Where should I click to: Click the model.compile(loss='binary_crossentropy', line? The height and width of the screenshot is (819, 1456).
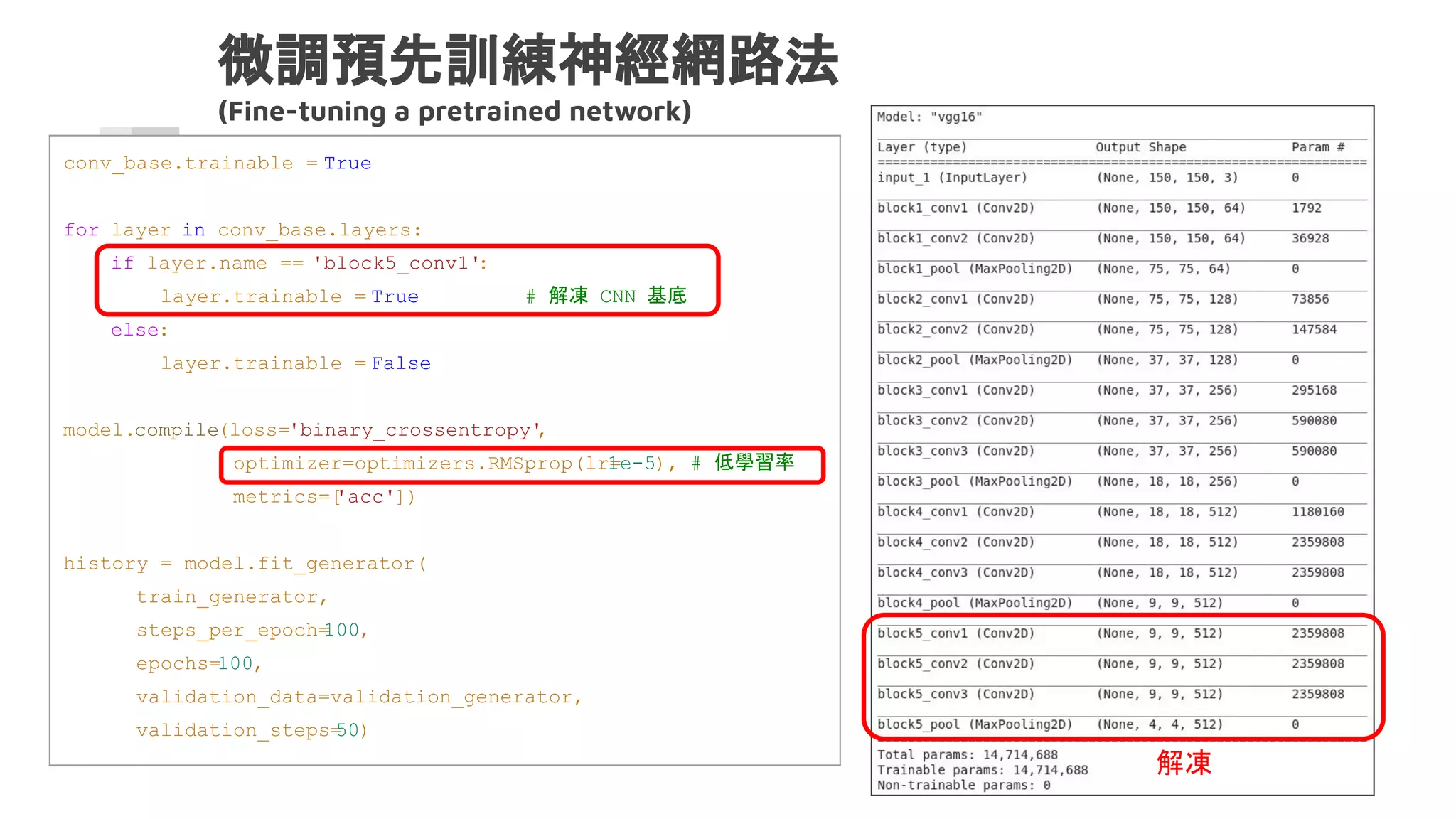[304, 431]
